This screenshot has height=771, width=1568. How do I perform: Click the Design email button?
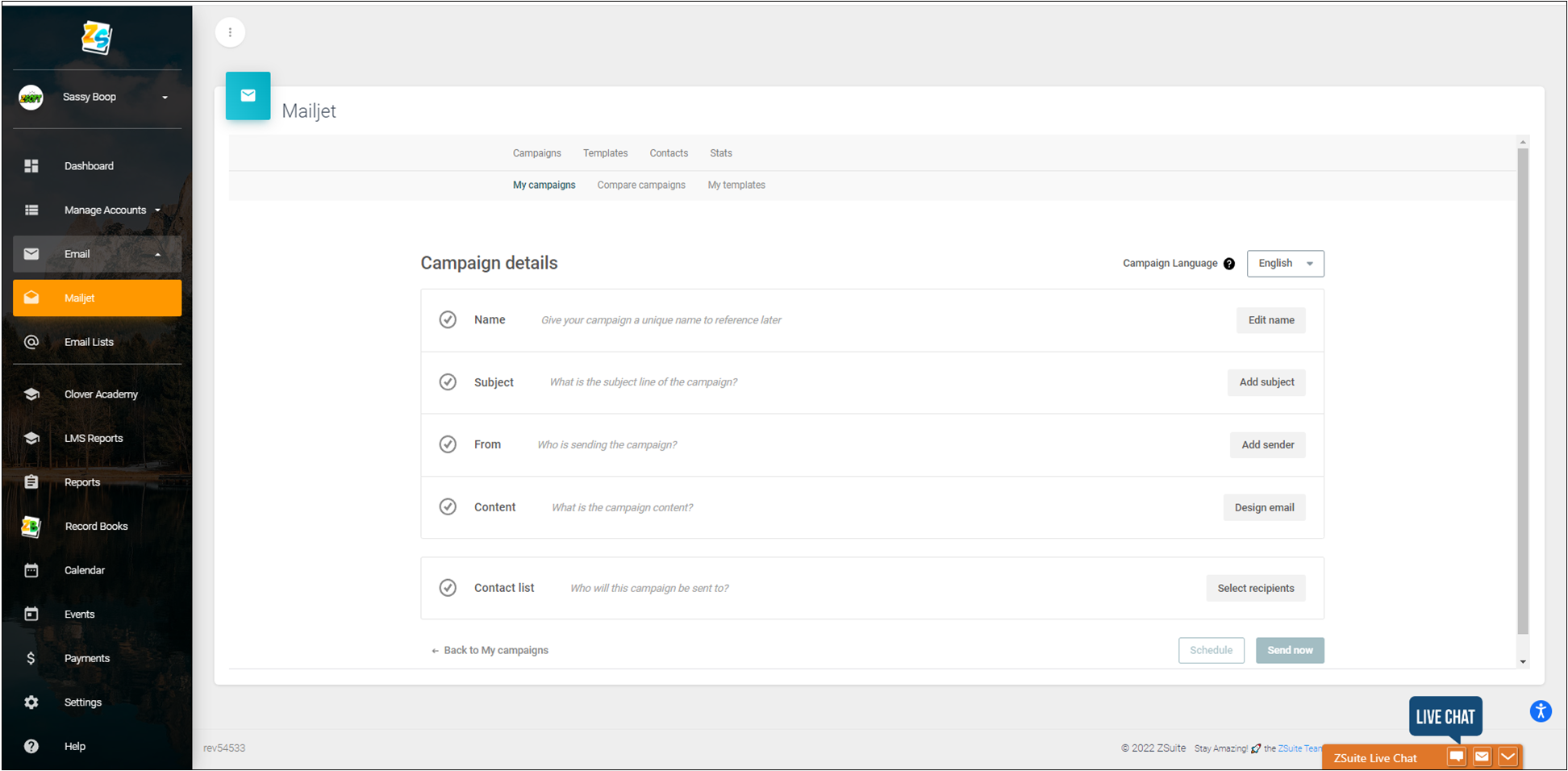(1264, 507)
